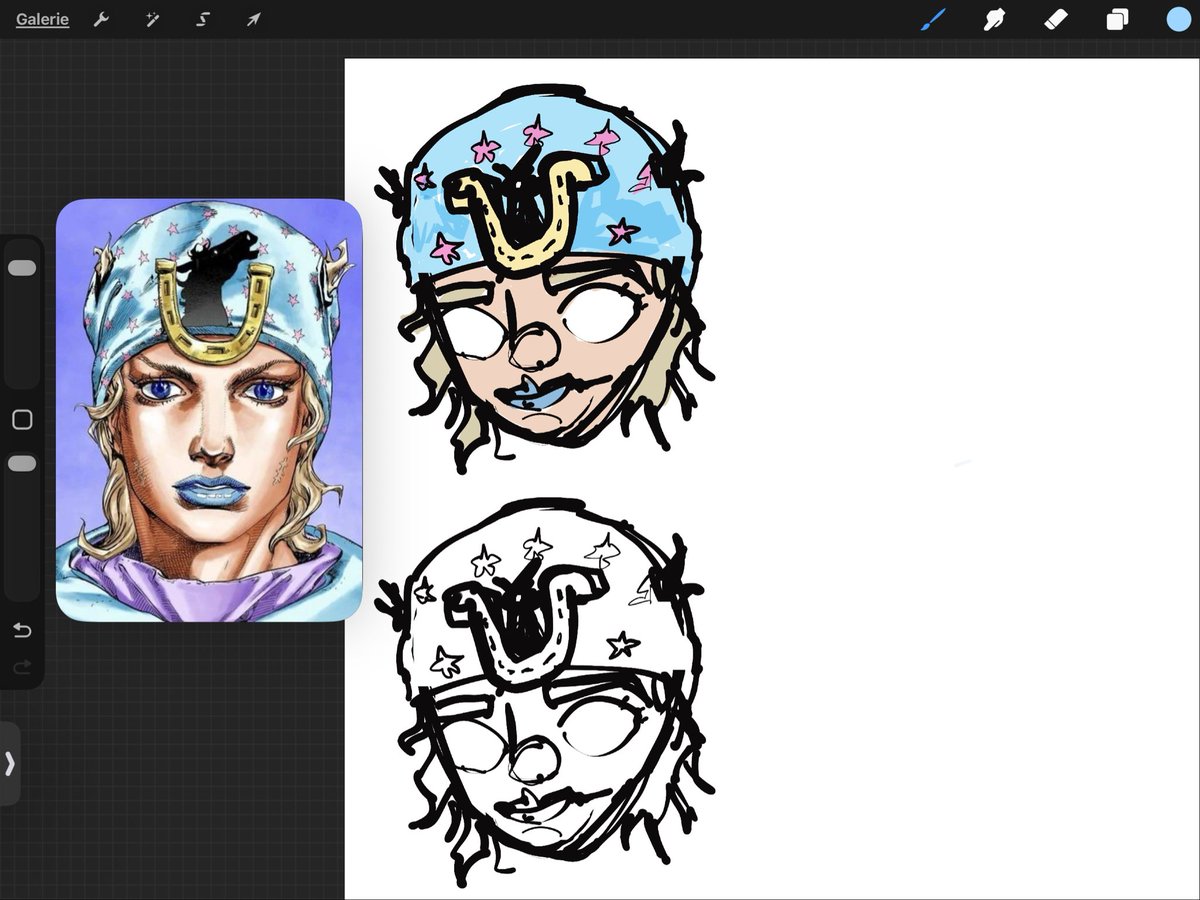Tap the square modify button on sidebar
1200x900 pixels.
pyautogui.click(x=22, y=420)
